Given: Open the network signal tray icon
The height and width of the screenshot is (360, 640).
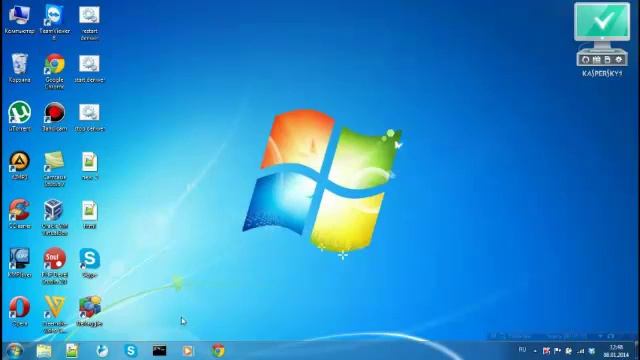Looking at the screenshot, I should 580,351.
